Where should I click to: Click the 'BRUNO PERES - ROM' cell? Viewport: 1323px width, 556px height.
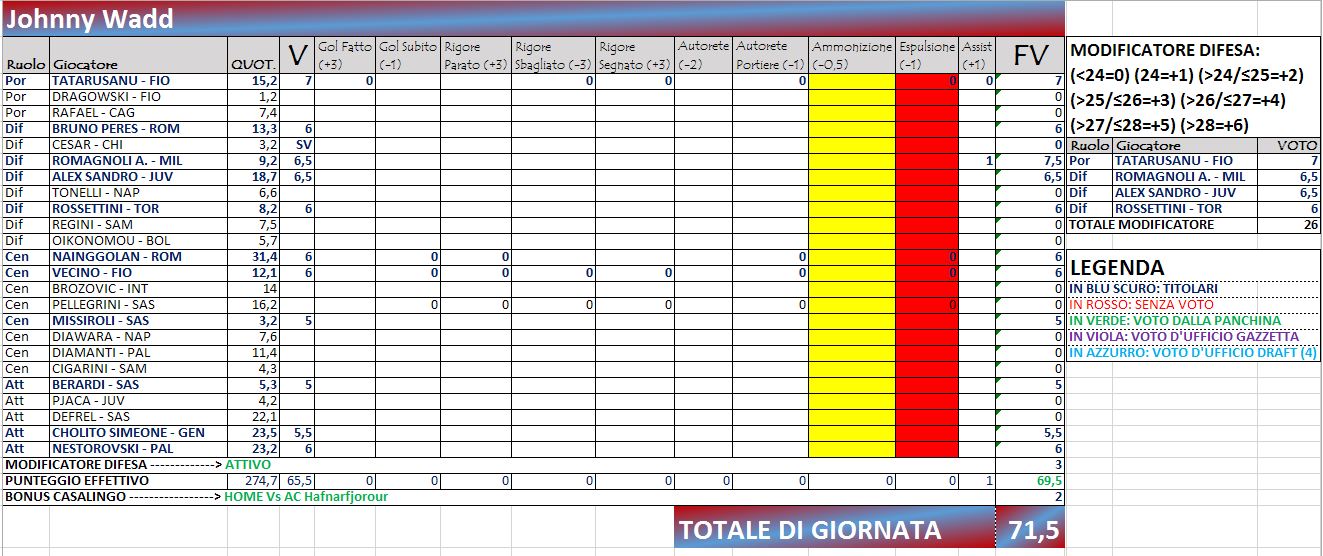coord(138,128)
